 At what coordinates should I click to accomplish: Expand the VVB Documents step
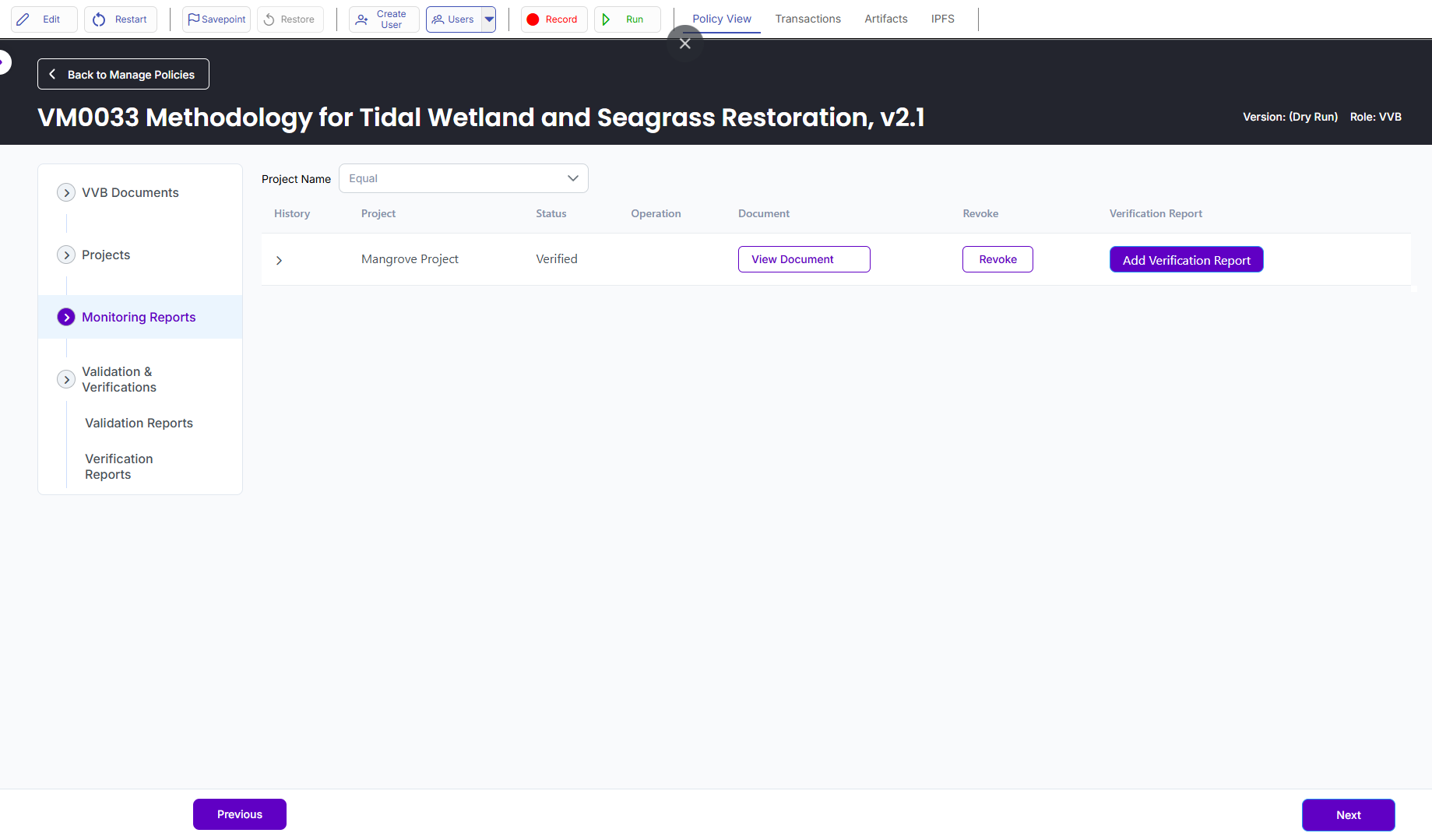point(66,192)
